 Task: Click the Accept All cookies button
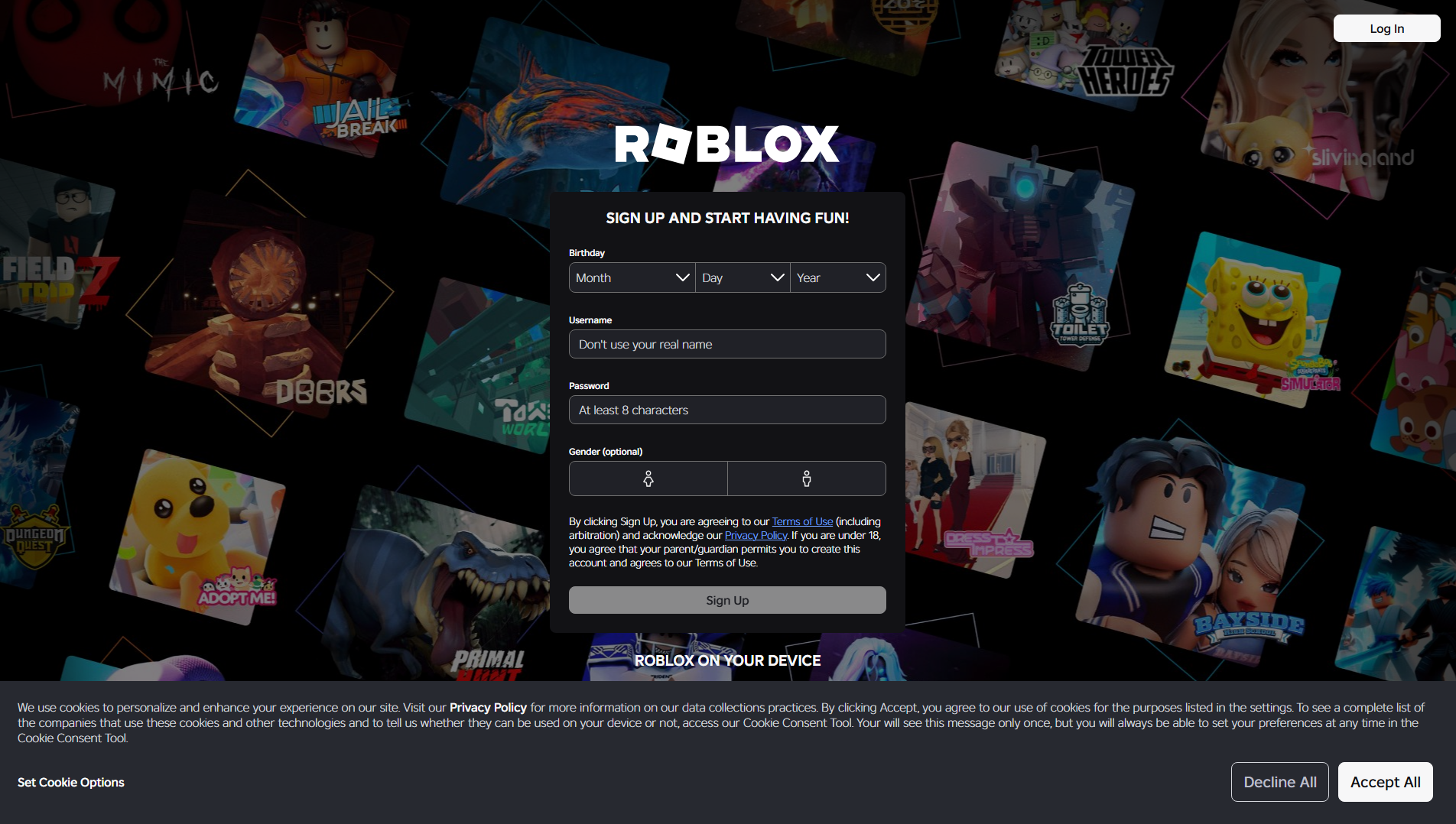(1386, 782)
